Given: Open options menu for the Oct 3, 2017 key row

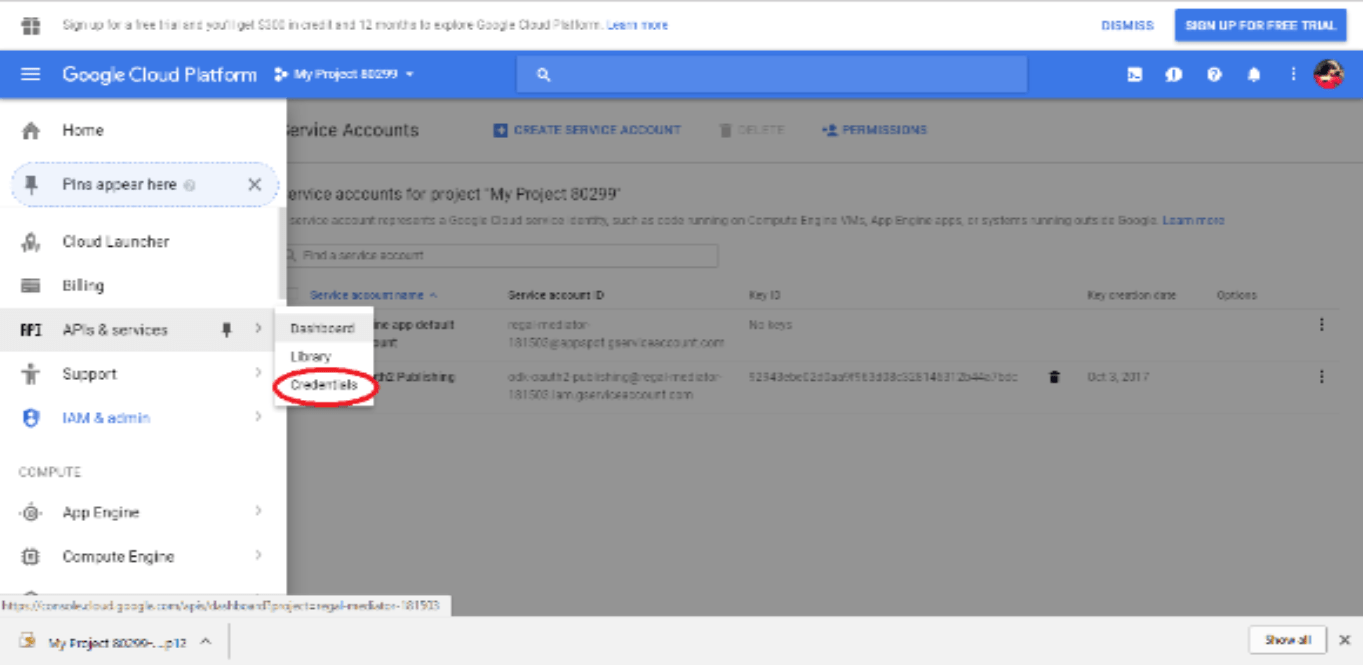Looking at the screenshot, I should (x=1322, y=377).
